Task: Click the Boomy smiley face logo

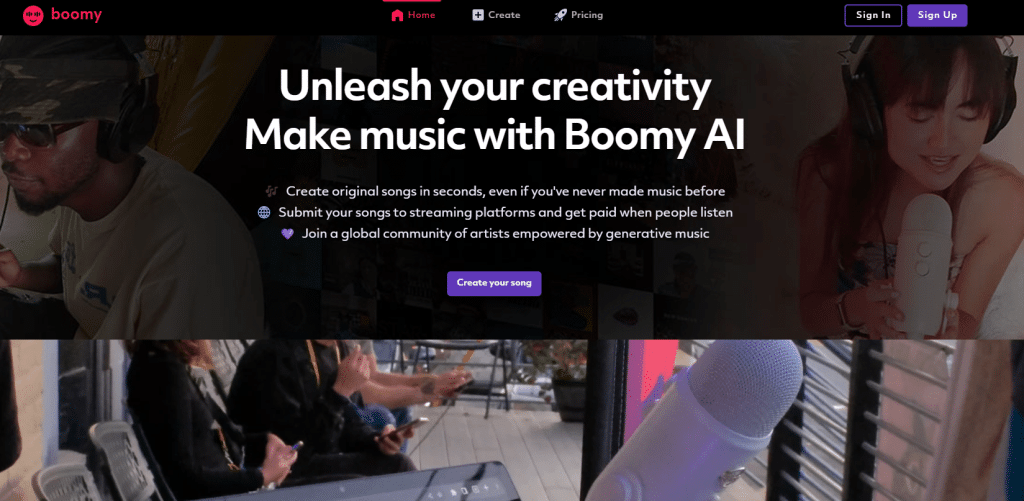Action: click(33, 16)
